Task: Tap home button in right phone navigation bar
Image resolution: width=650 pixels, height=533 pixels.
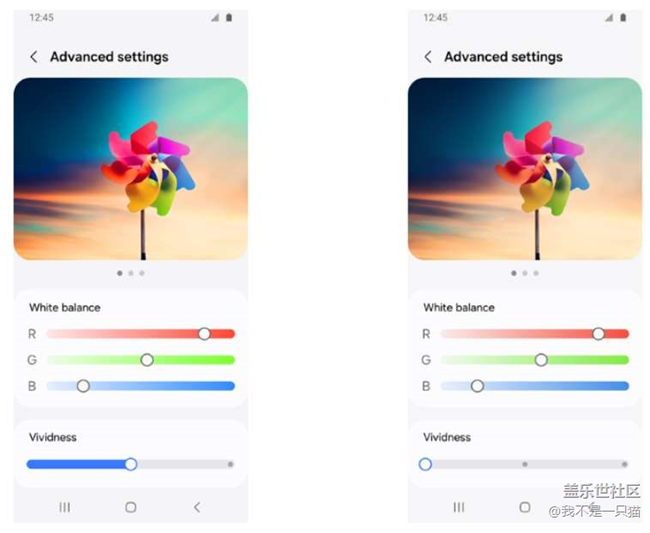Action: [x=525, y=507]
